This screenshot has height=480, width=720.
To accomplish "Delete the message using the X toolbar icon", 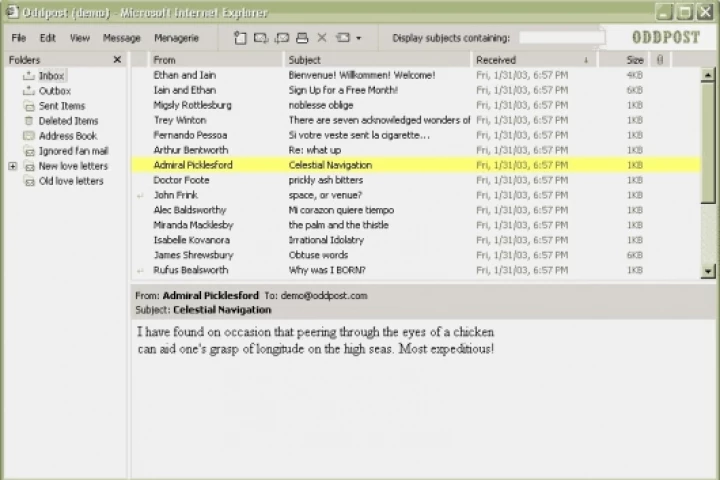I will point(322,38).
